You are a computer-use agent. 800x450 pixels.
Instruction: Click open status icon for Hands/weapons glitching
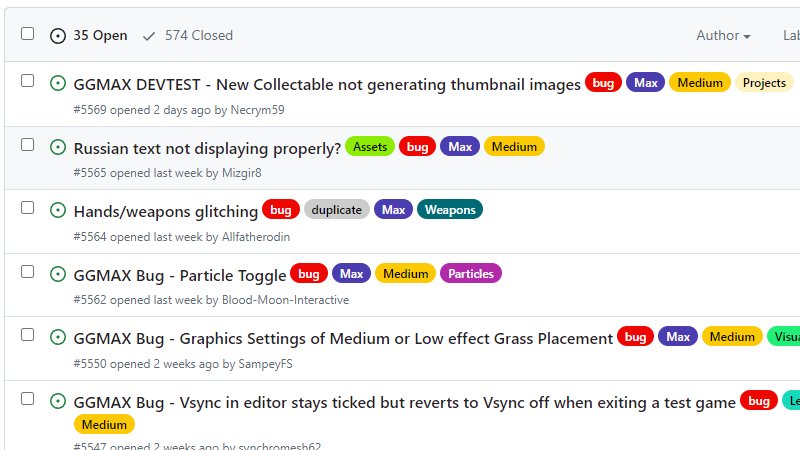point(58,211)
